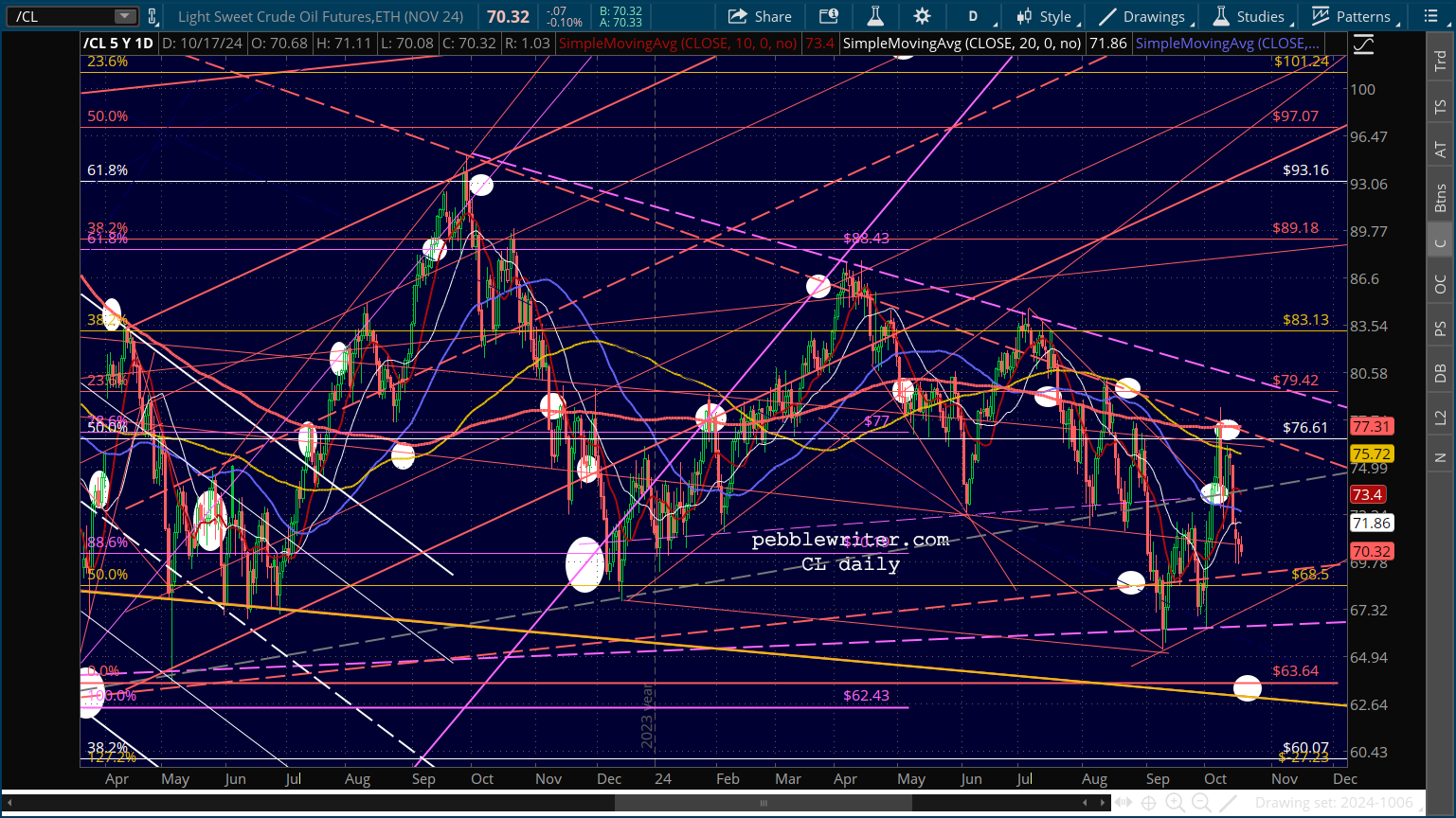Open the symbol dropdown next to /CL
Screen dimensions: 1456x818
point(125,16)
